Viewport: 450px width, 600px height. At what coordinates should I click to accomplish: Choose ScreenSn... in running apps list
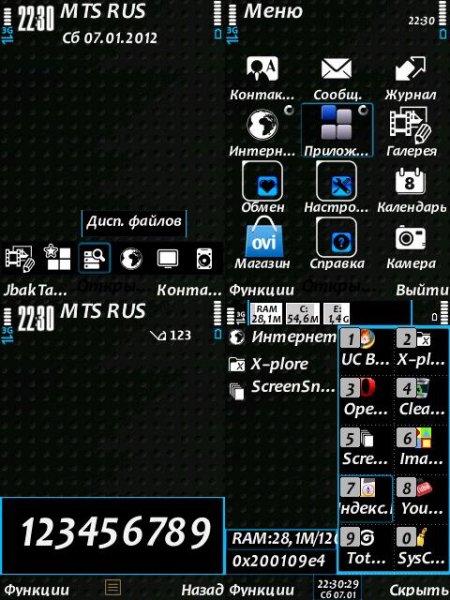pyautogui.click(x=282, y=389)
